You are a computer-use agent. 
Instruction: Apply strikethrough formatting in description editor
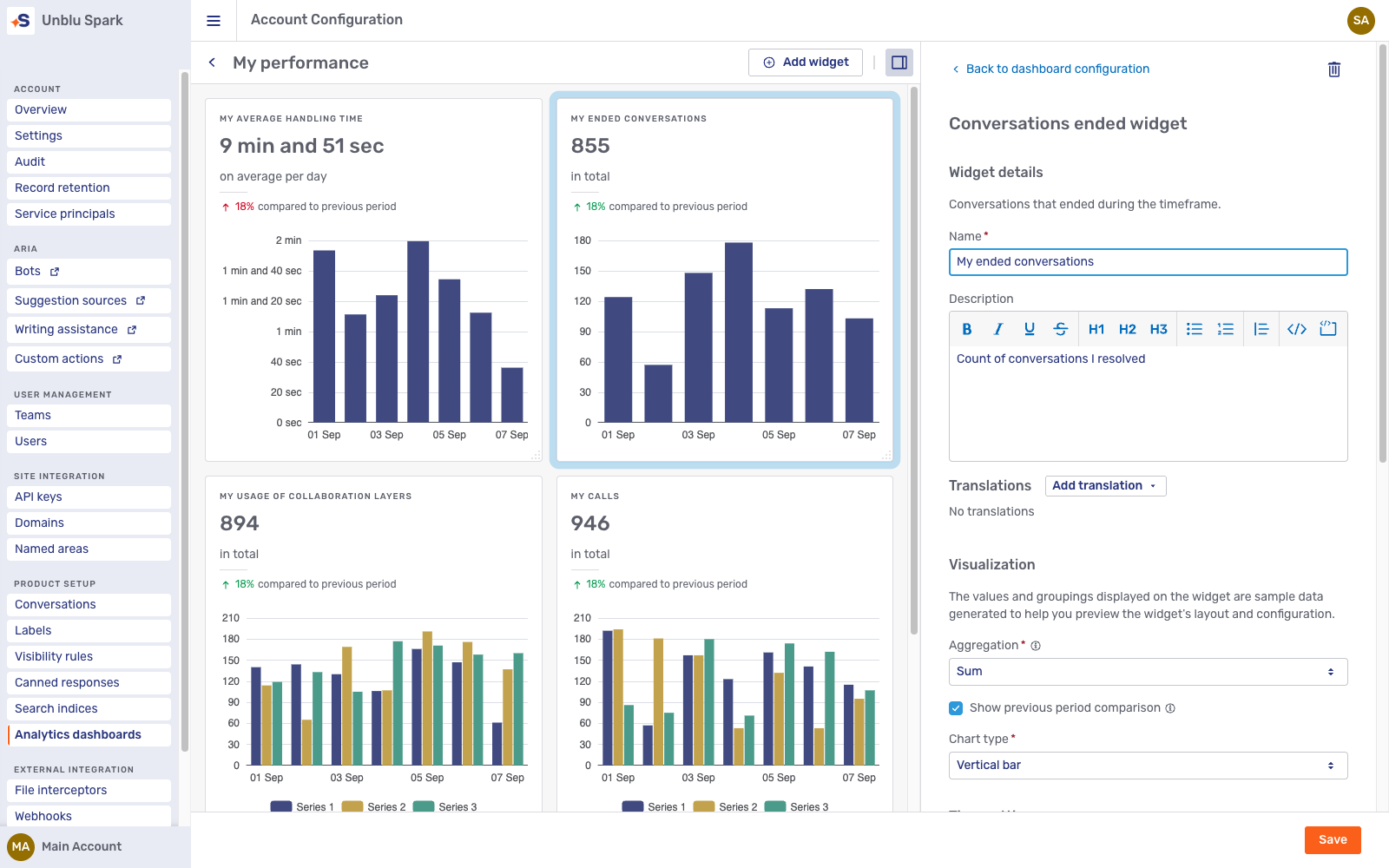pyautogui.click(x=1061, y=329)
